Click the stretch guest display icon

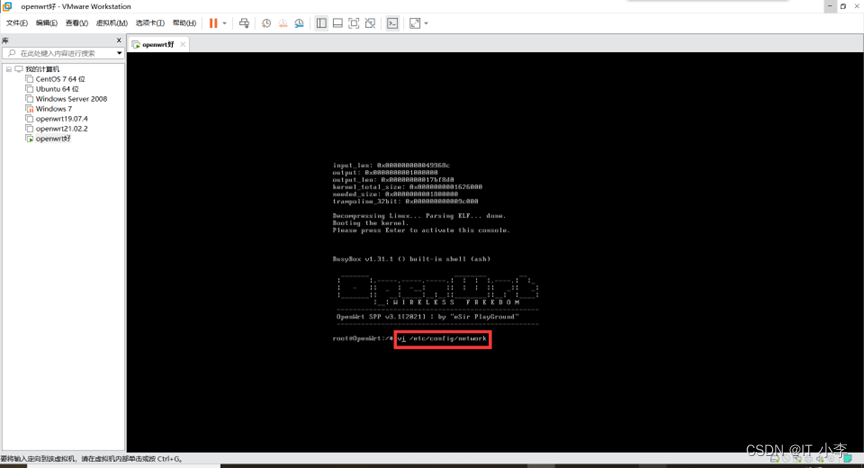coord(415,23)
